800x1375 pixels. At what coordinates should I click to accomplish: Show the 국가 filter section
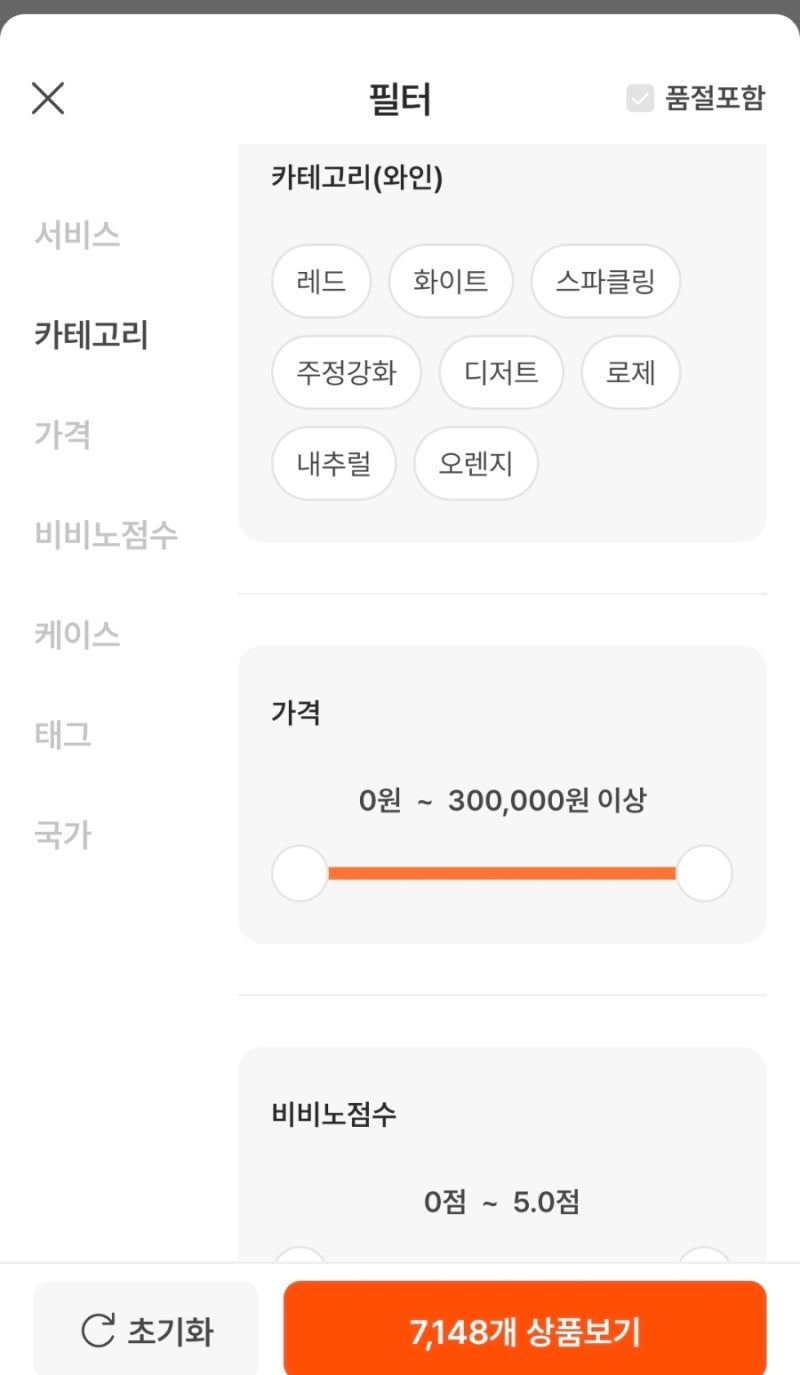point(63,835)
